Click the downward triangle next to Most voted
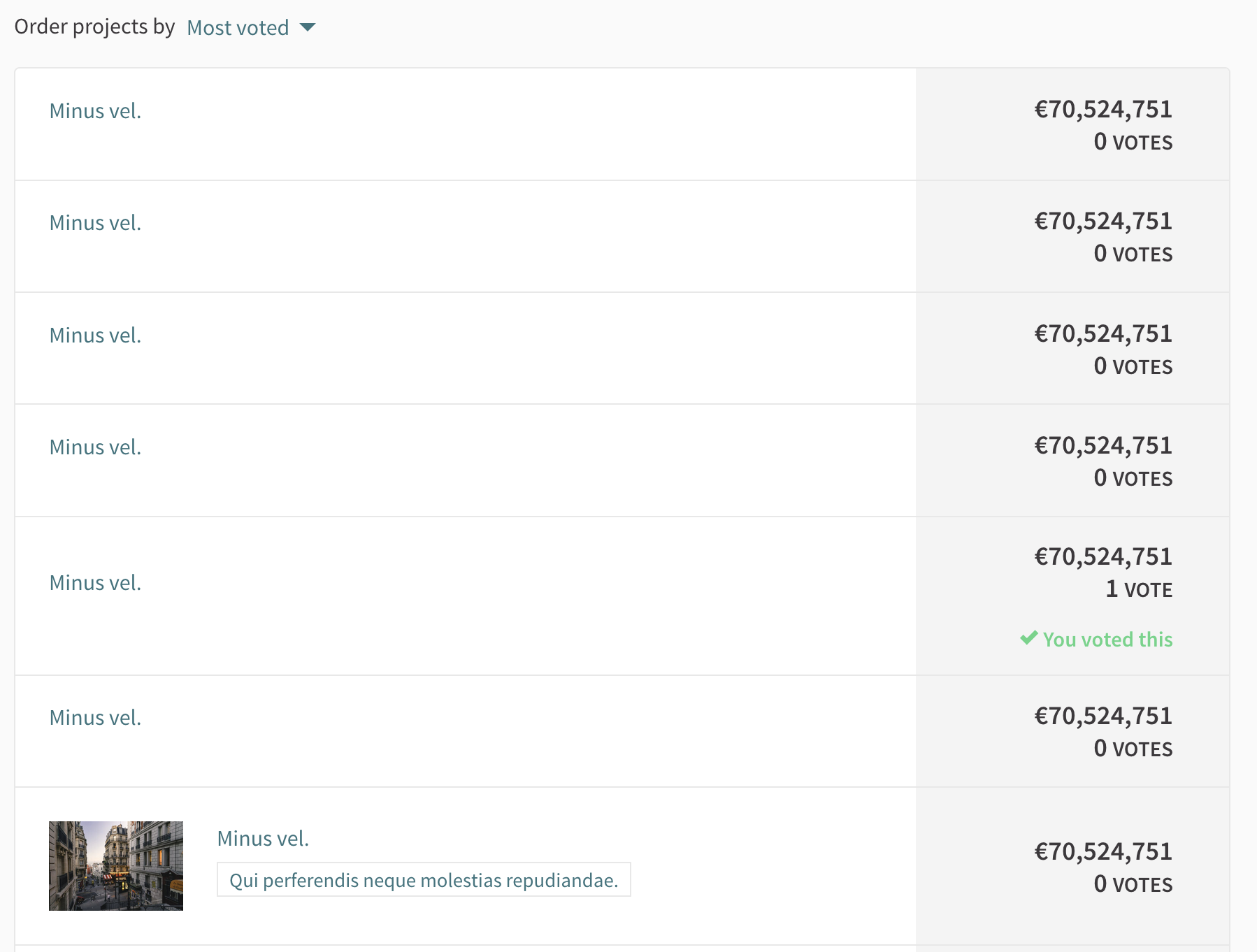 pyautogui.click(x=308, y=29)
